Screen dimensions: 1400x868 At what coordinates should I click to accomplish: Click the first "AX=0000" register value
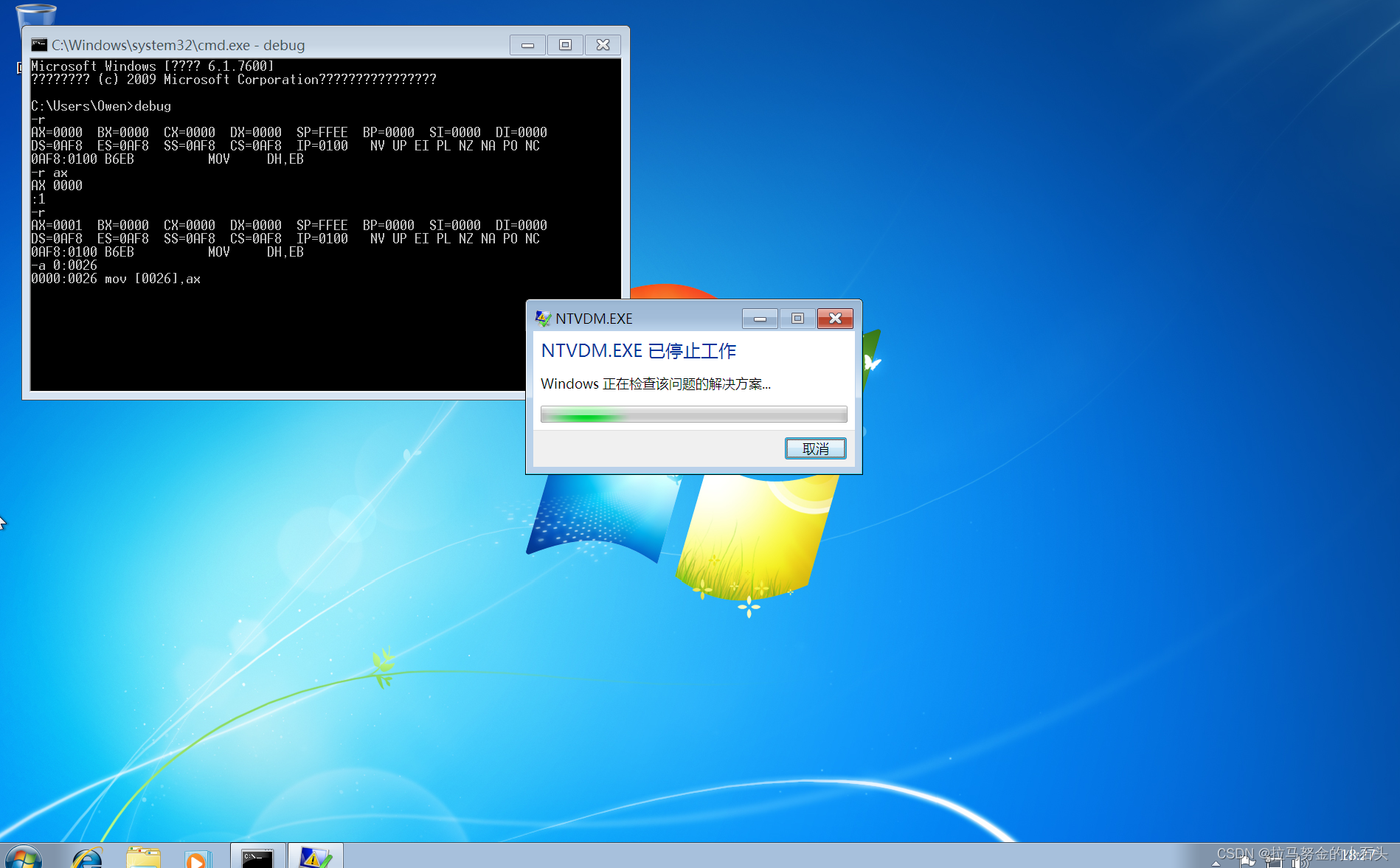coord(57,133)
